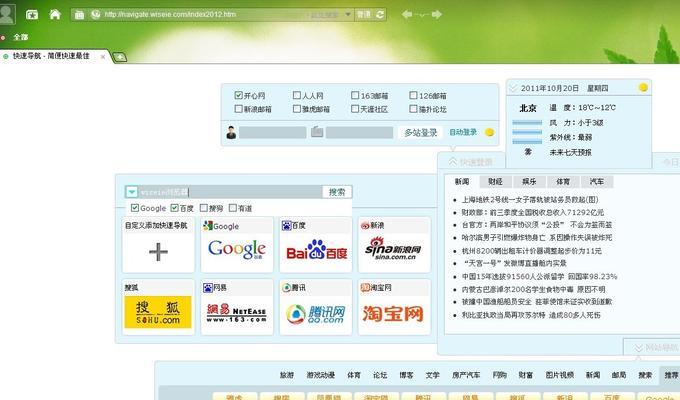This screenshot has width=680, height=400.
Task: Open the Tencent 腾讯网 shortcut tile
Action: pyautogui.click(x=316, y=307)
